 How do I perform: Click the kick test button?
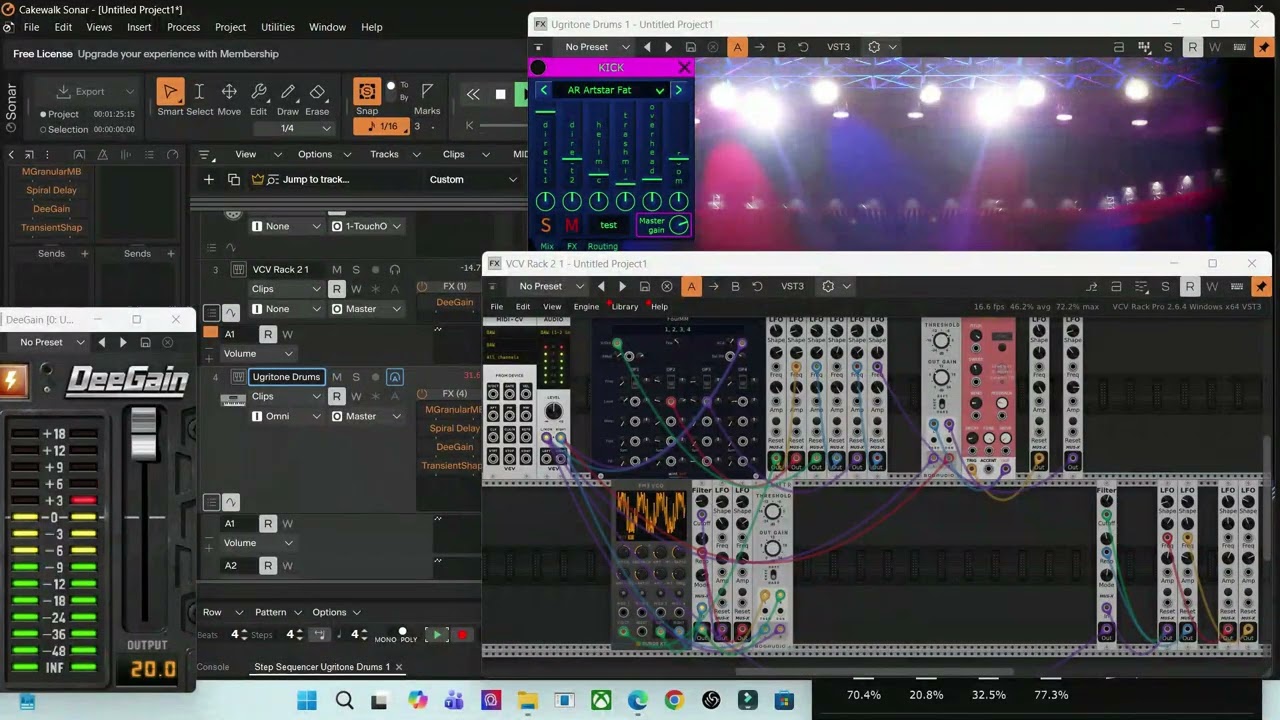(608, 225)
